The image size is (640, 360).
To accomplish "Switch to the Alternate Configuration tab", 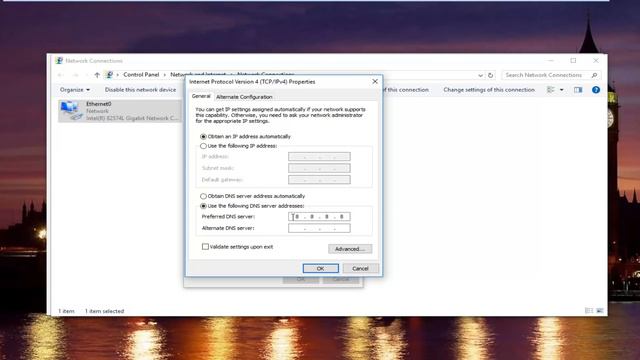I will click(244, 97).
